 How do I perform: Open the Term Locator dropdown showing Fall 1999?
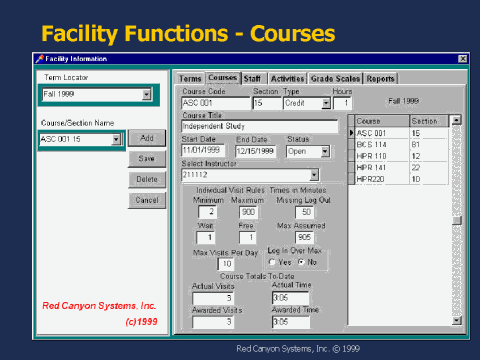(147, 95)
